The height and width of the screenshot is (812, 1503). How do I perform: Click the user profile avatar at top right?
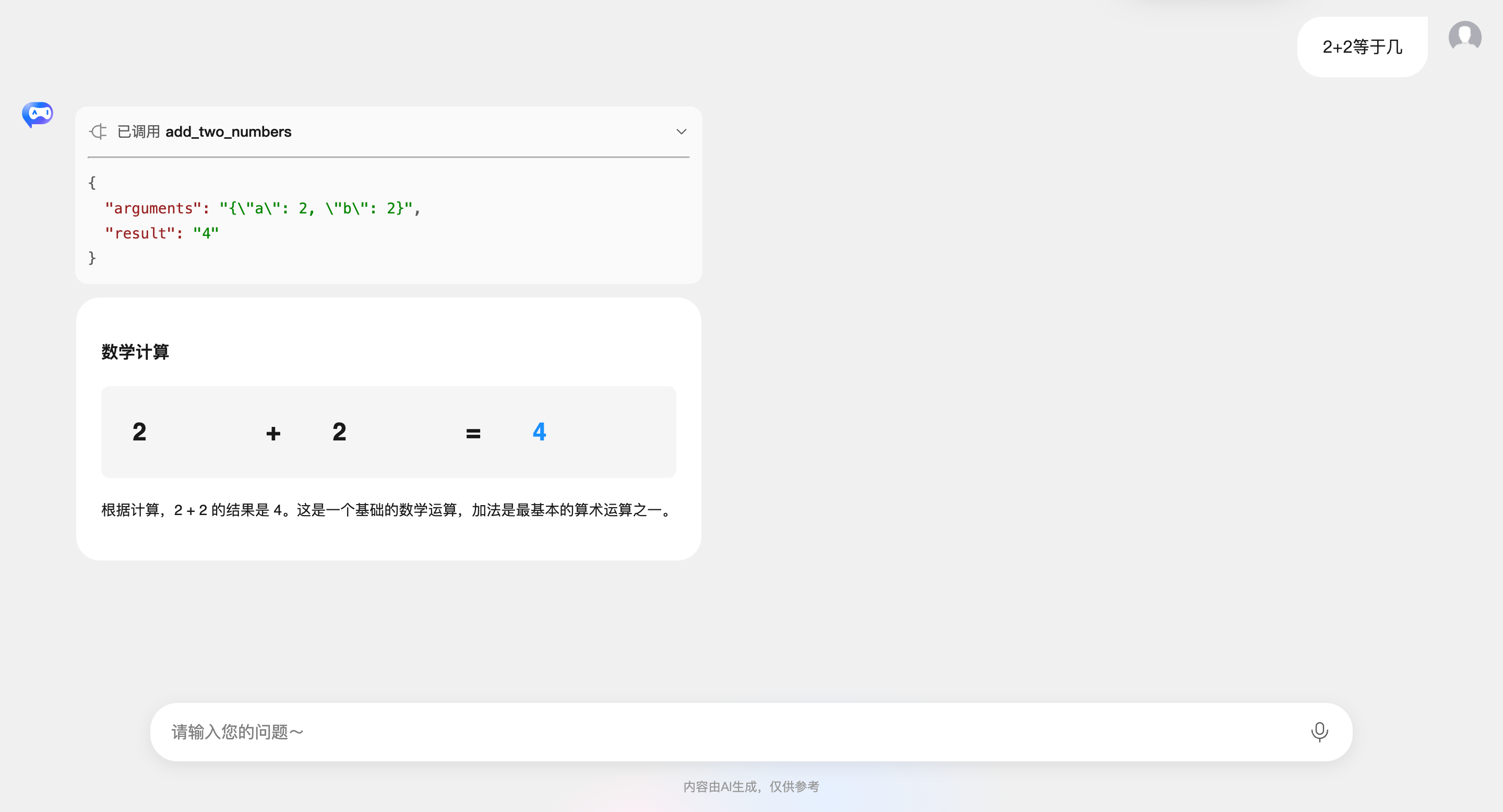(x=1464, y=36)
